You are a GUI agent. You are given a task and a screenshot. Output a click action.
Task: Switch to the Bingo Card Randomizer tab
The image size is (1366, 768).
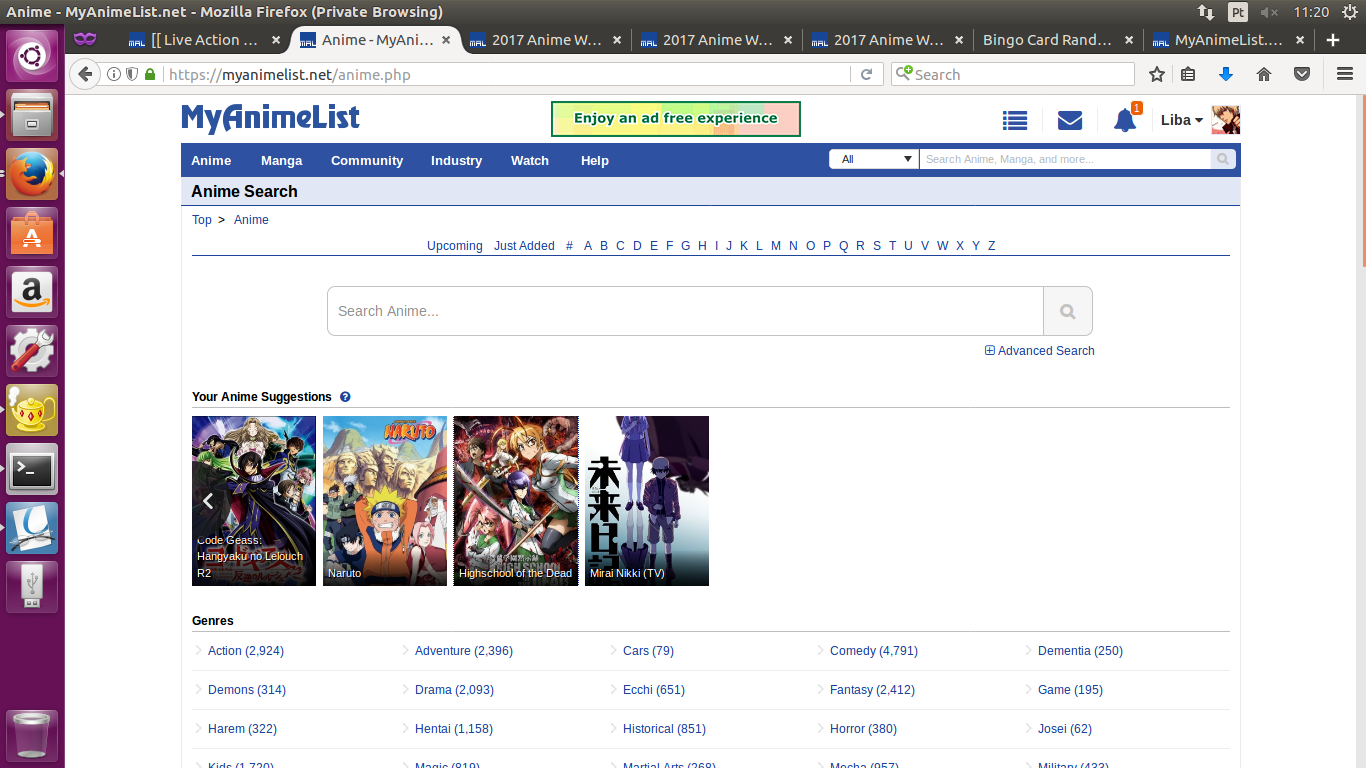tap(1046, 40)
